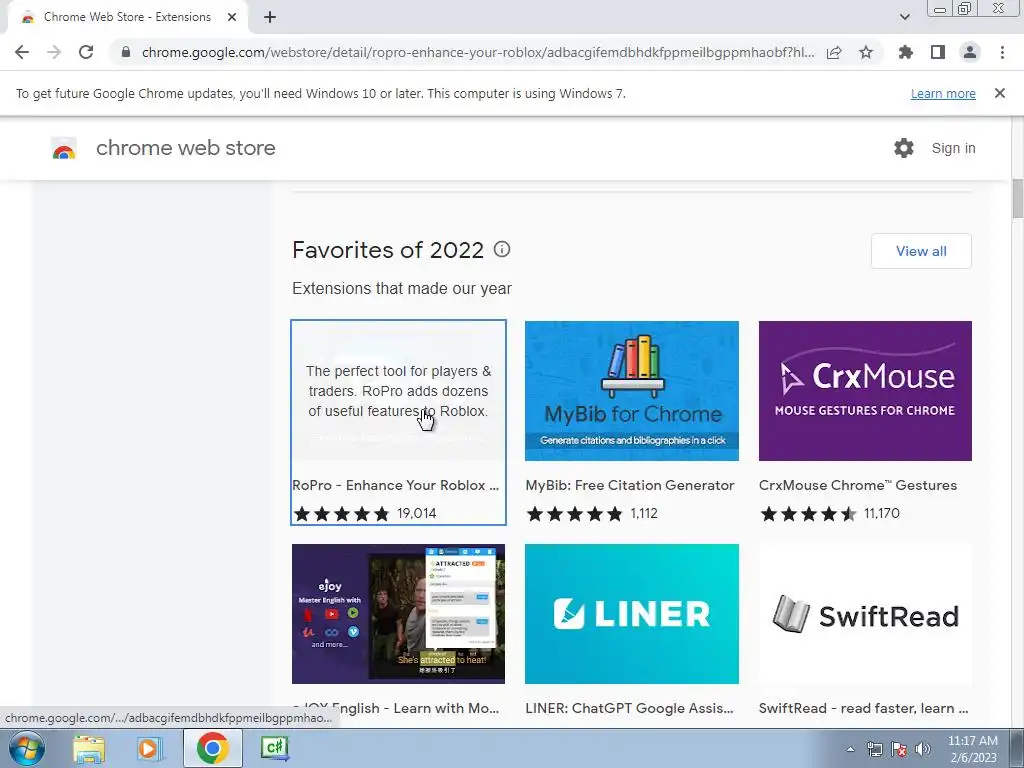Click the CrxMouse 11,170 rating count
The image size is (1024, 768).
[882, 513]
